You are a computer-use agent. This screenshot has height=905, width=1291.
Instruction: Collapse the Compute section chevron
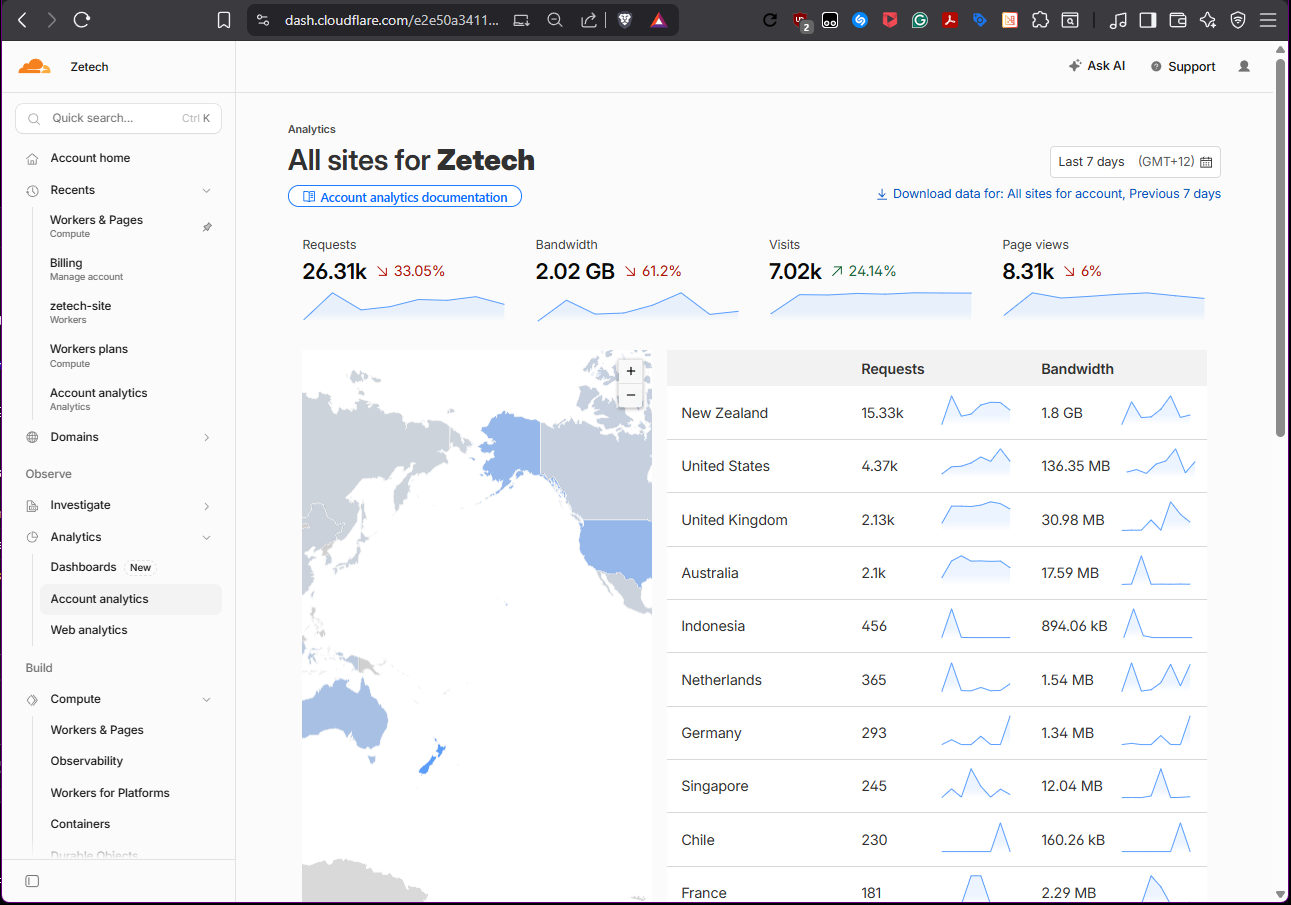coord(207,699)
